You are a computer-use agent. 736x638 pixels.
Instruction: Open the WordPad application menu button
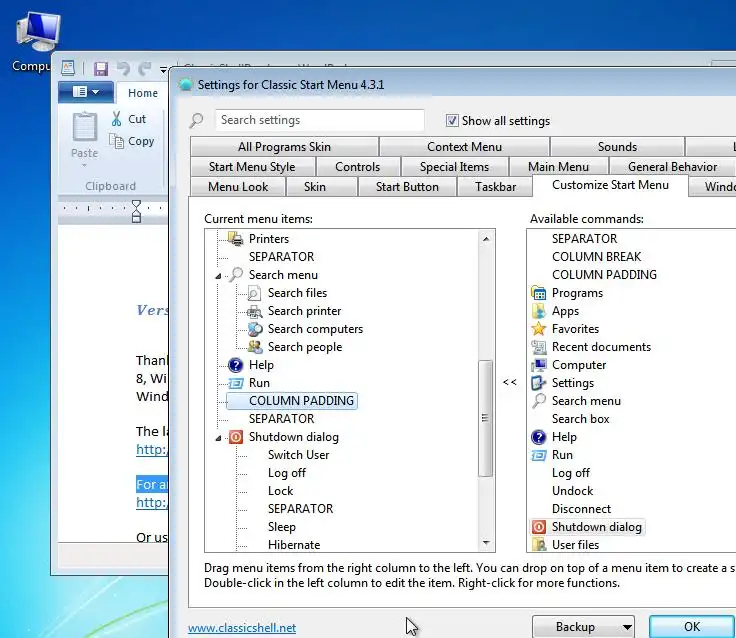[x=86, y=92]
